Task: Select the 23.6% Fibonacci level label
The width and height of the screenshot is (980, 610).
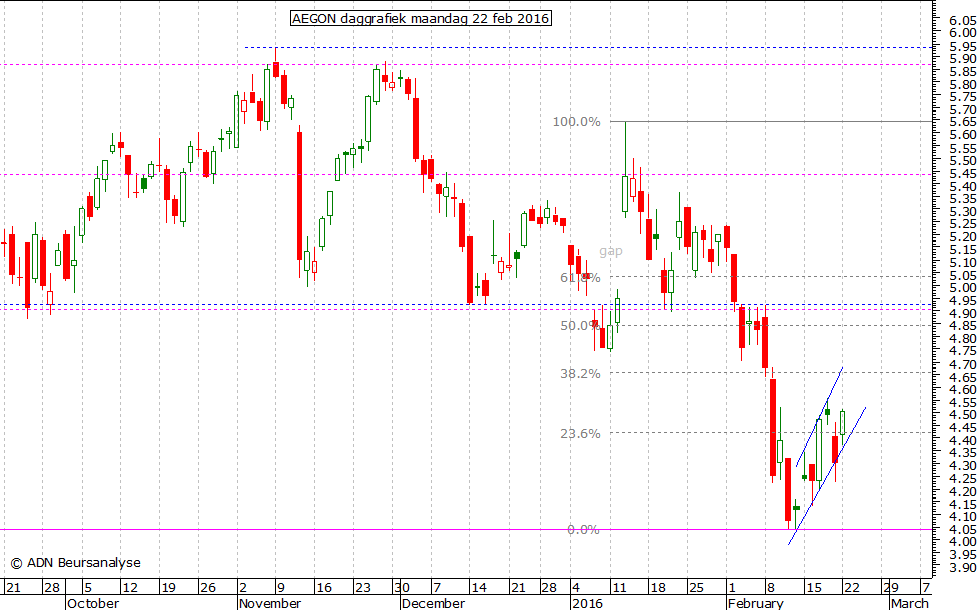Action: pyautogui.click(x=580, y=434)
